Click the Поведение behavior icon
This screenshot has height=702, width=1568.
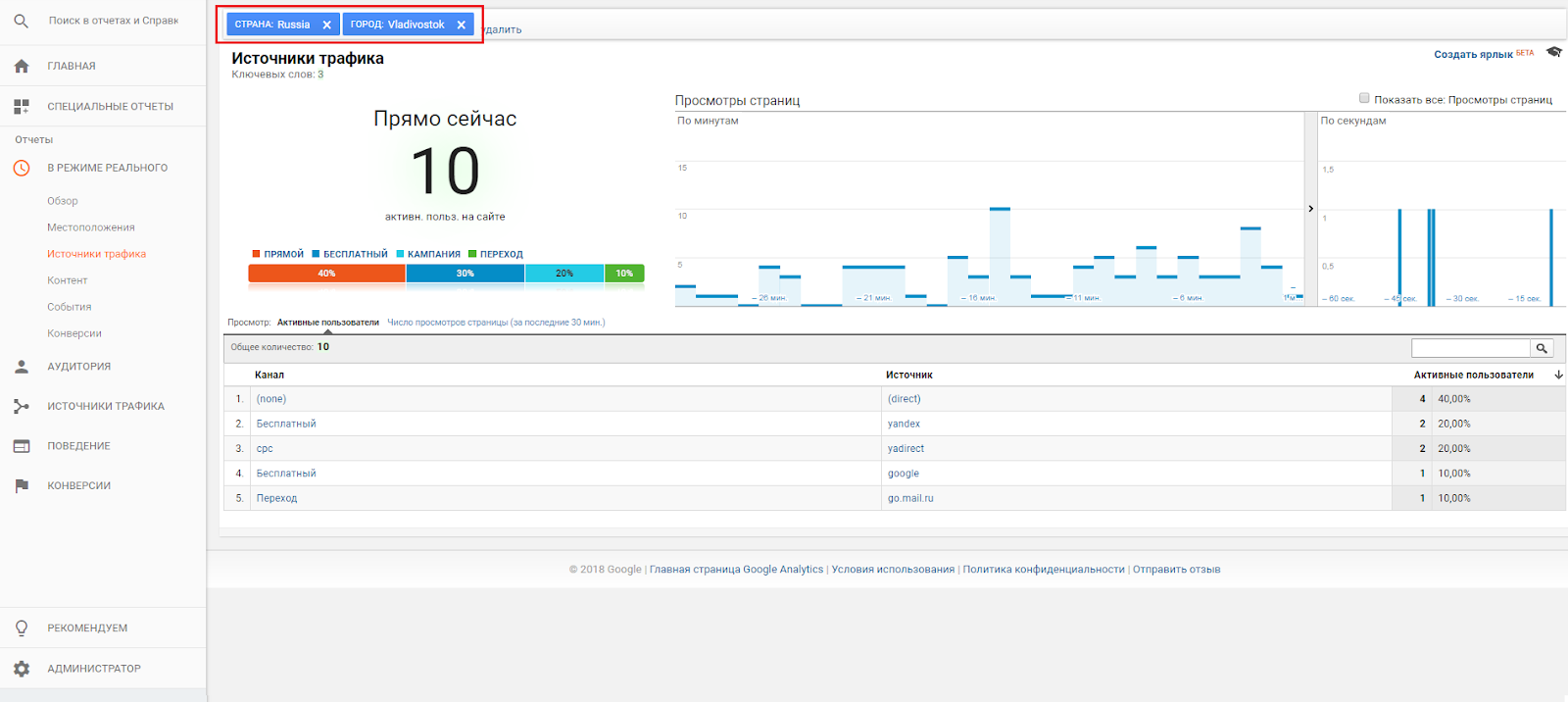coord(22,446)
